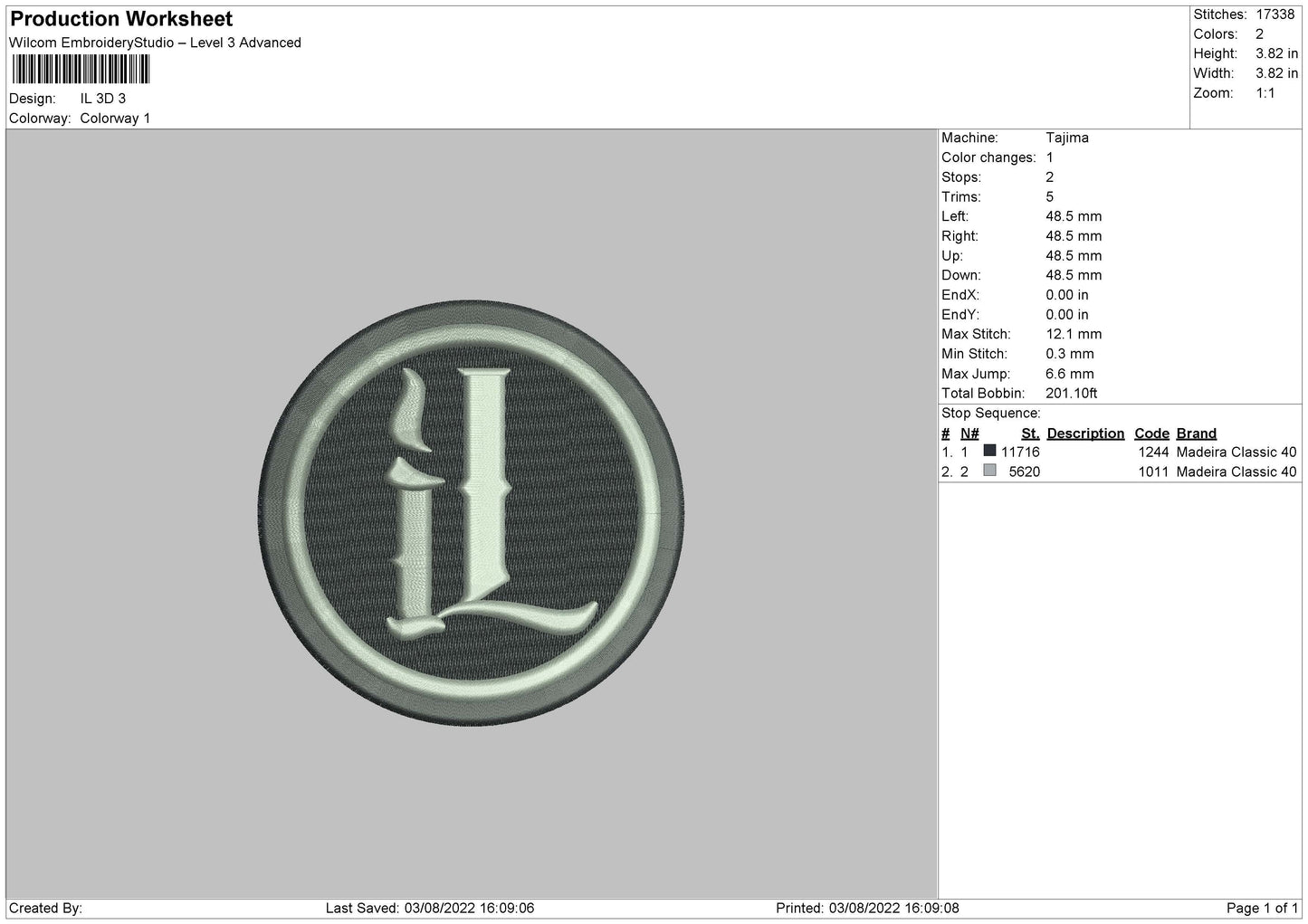Click the Height value in the header
This screenshot has width=1308, height=924.
pyautogui.click(x=1276, y=54)
